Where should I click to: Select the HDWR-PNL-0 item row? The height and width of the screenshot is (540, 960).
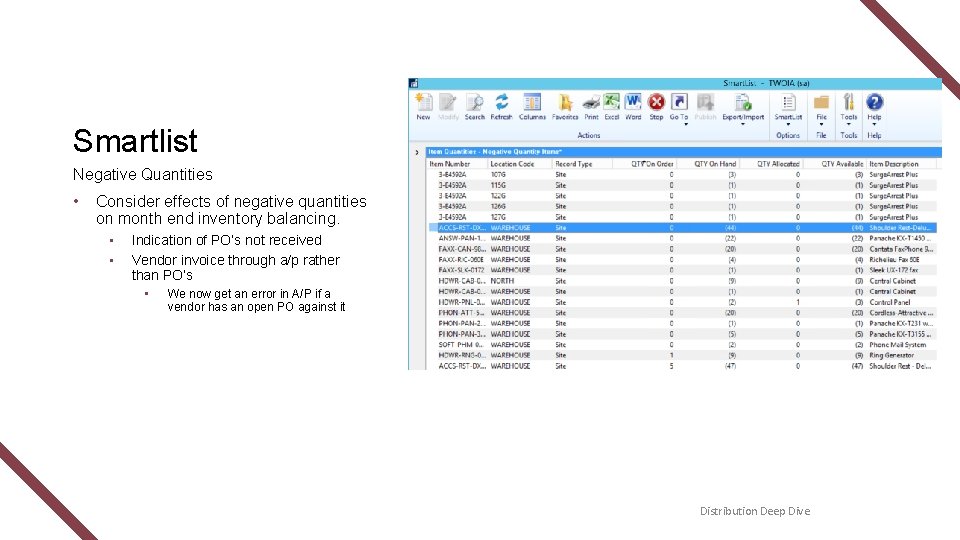(x=682, y=302)
